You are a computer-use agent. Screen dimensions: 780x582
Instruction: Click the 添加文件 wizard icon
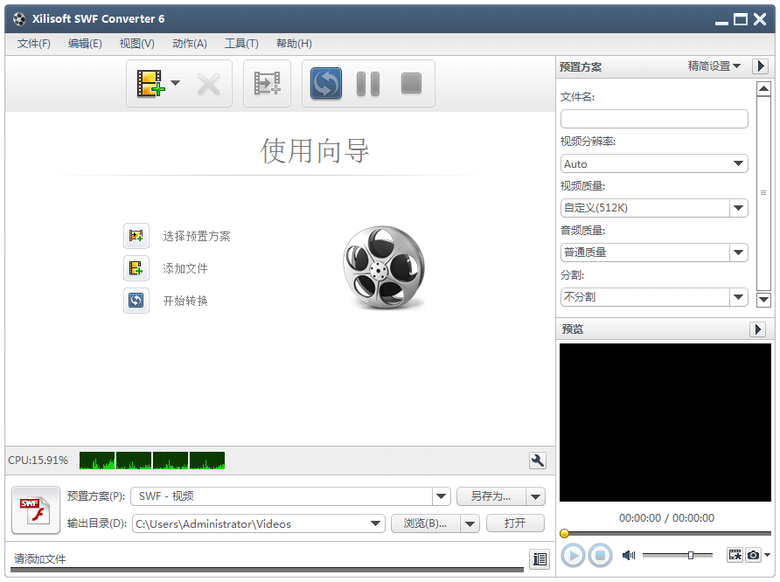(x=136, y=268)
